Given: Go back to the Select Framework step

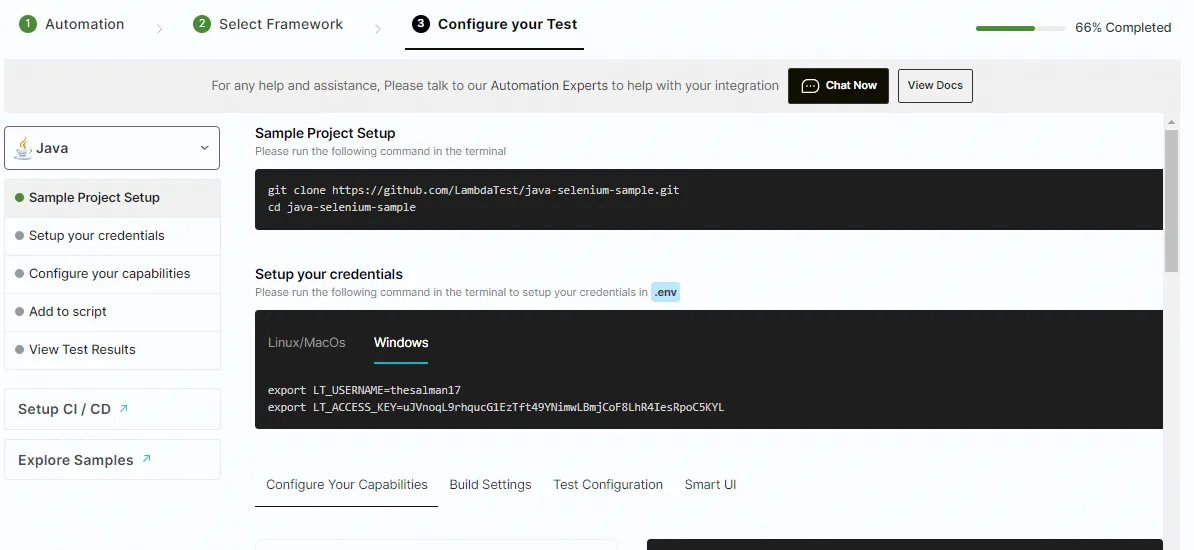Looking at the screenshot, I should (268, 24).
